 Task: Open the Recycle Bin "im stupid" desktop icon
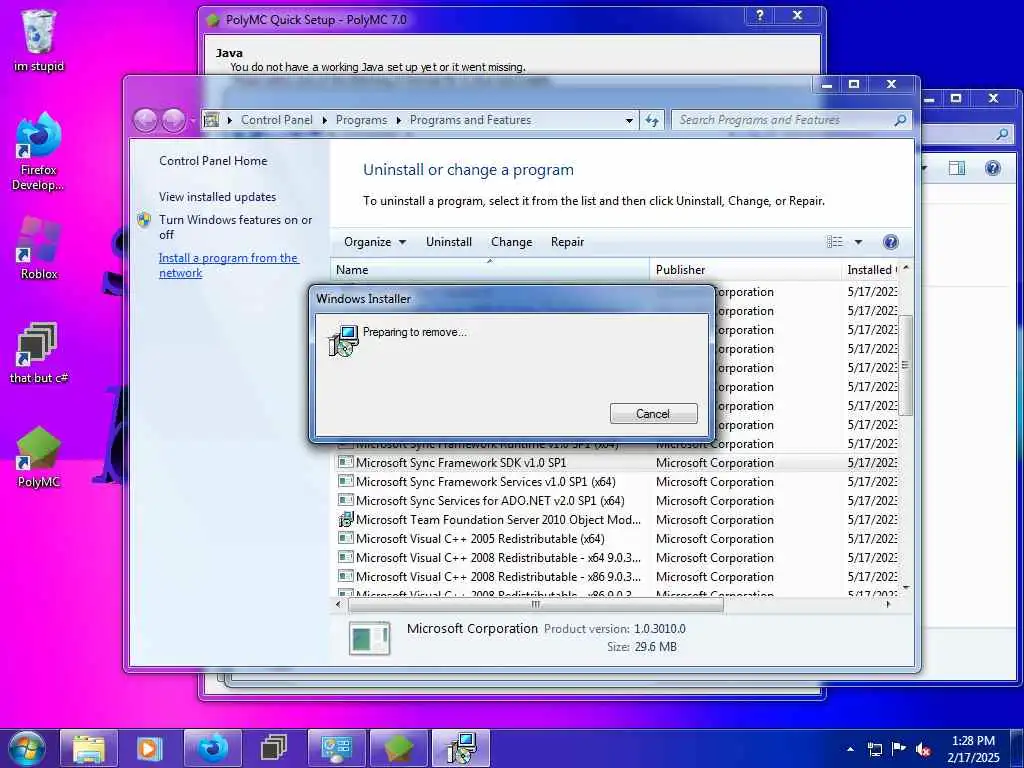click(39, 40)
